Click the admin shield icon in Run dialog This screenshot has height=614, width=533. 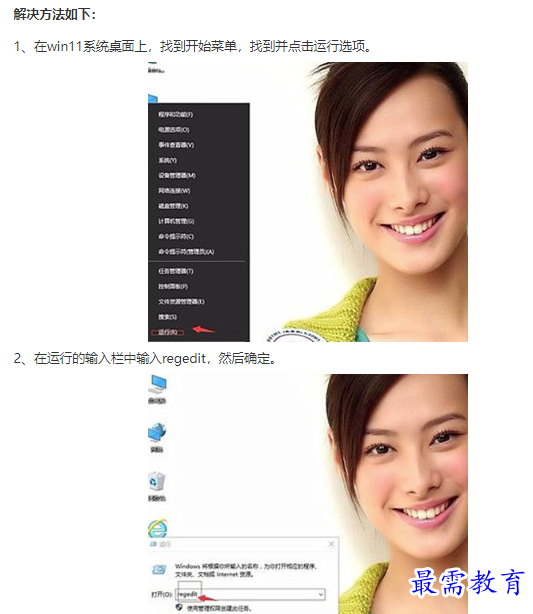179,607
